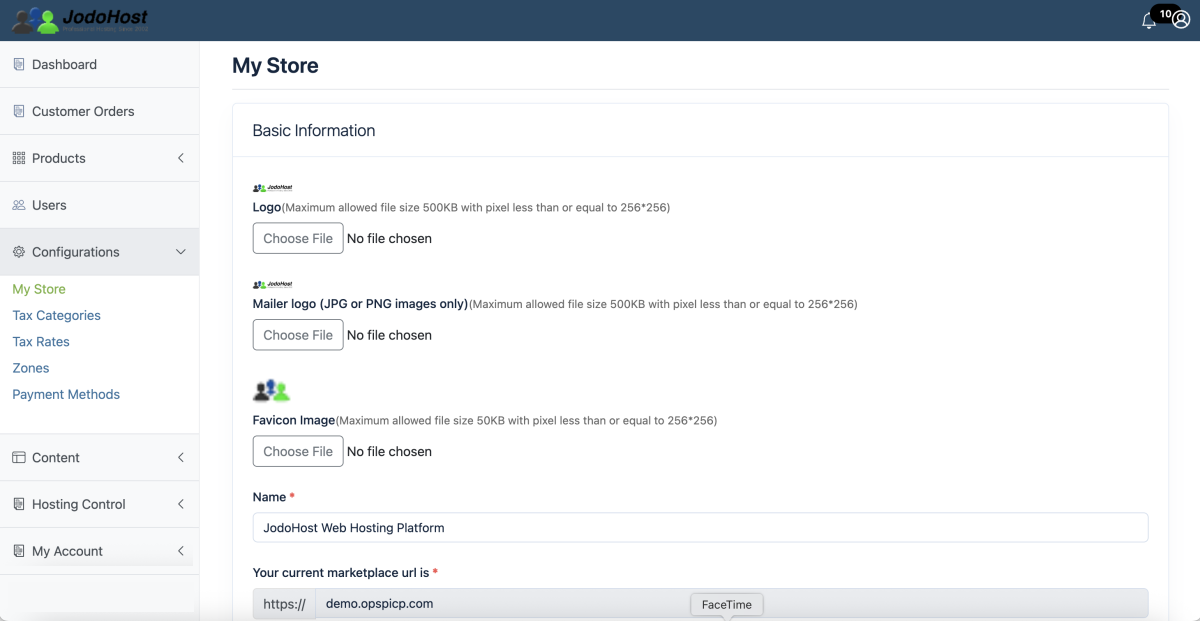This screenshot has height=621, width=1200.
Task: Open the notifications bell icon
Action: (1149, 21)
